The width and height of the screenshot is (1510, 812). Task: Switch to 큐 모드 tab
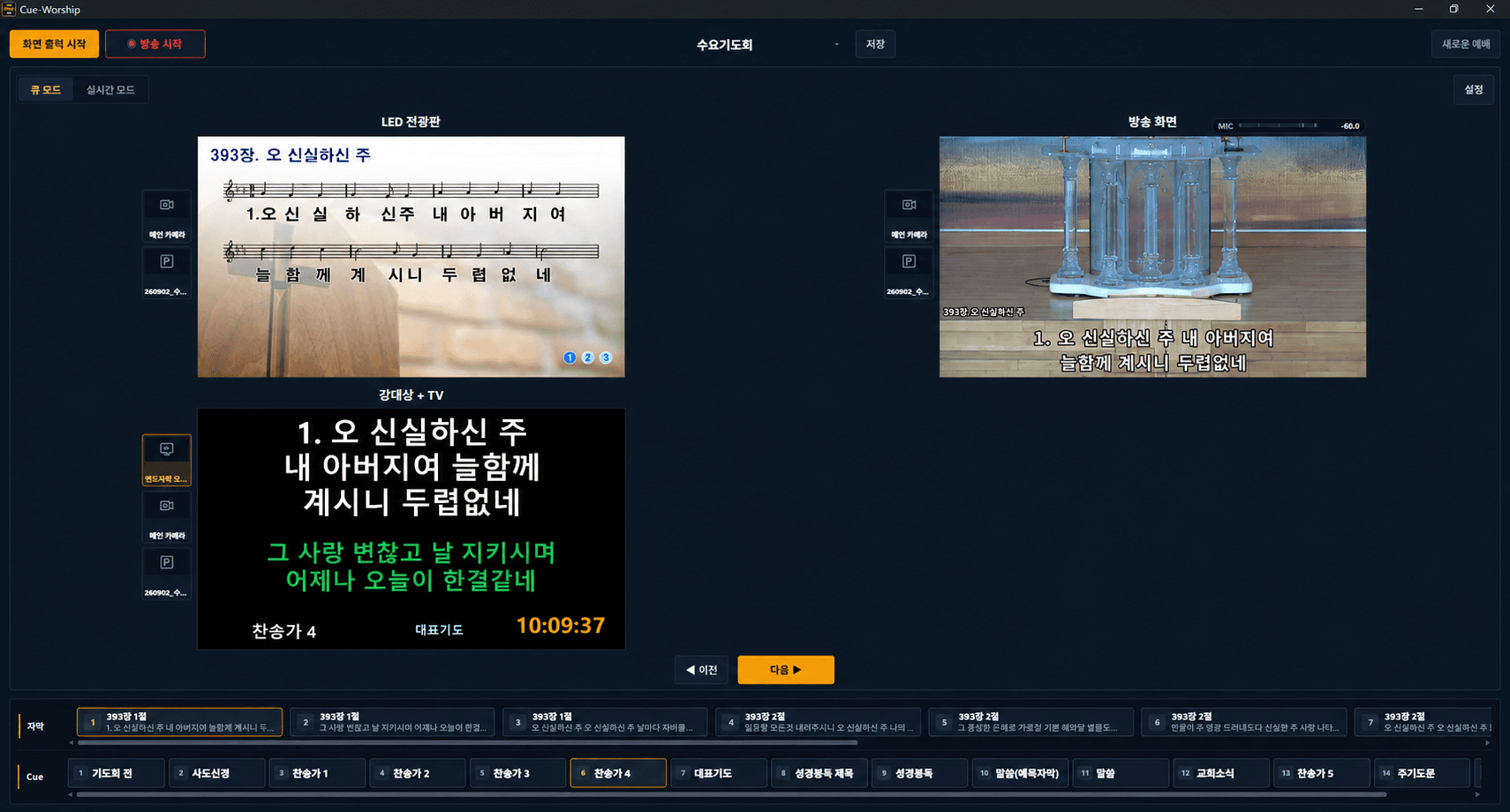(46, 89)
